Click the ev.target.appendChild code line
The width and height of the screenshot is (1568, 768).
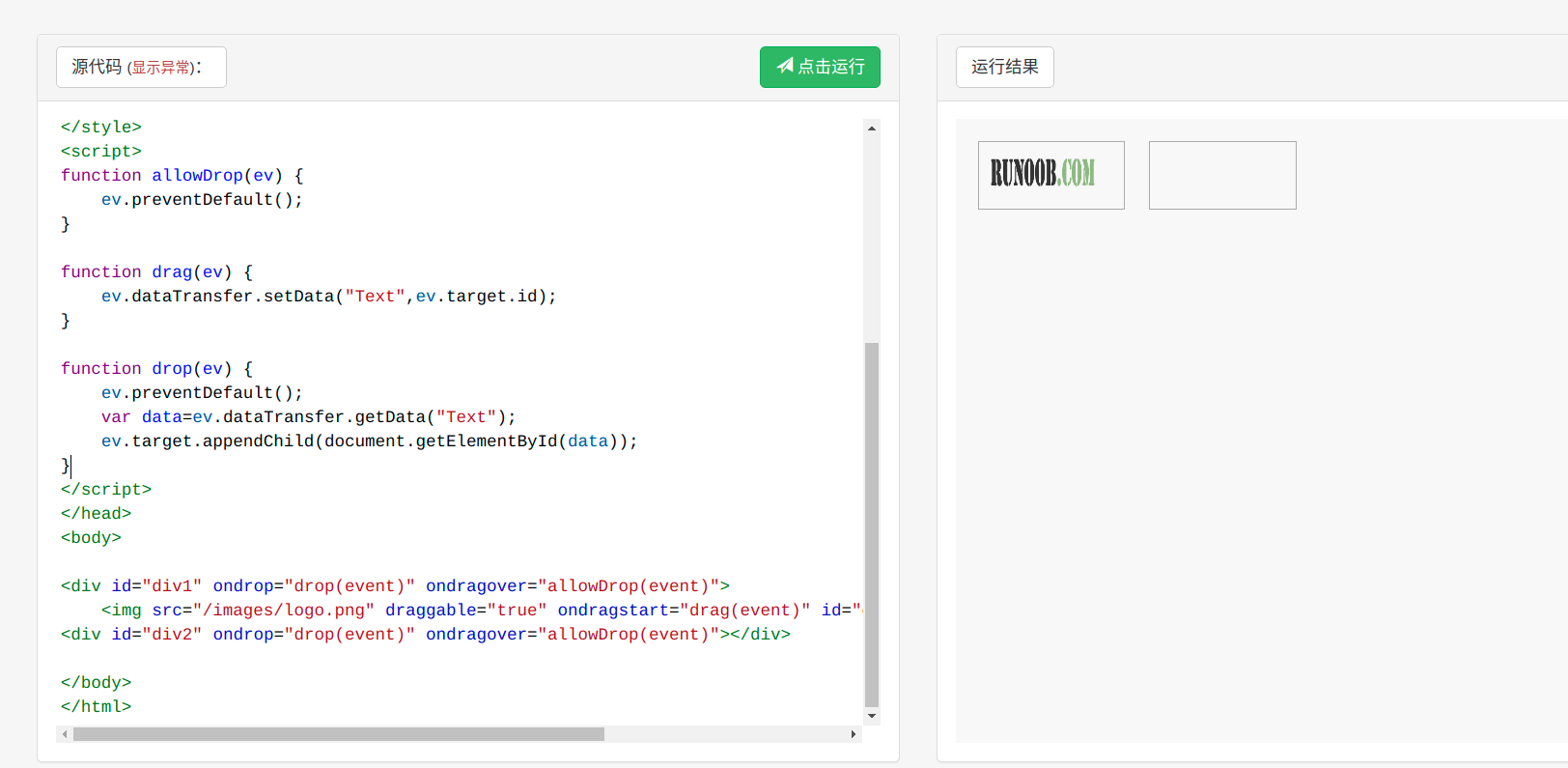pos(370,441)
